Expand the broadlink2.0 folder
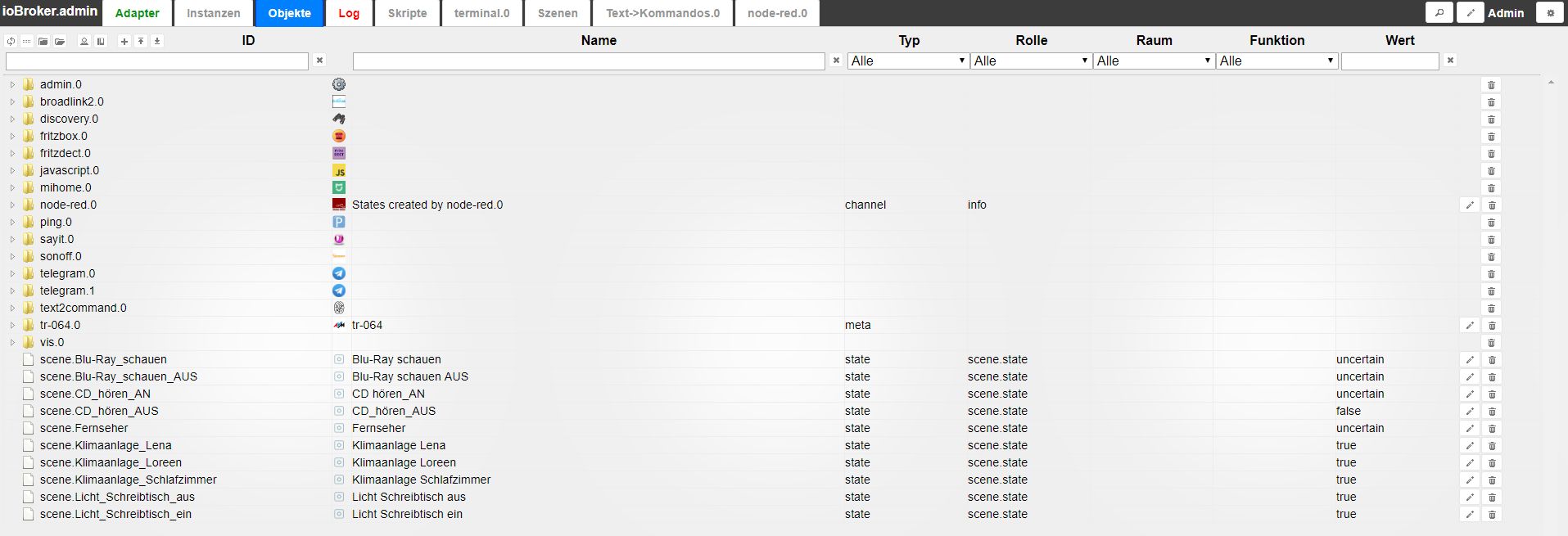 (12, 101)
